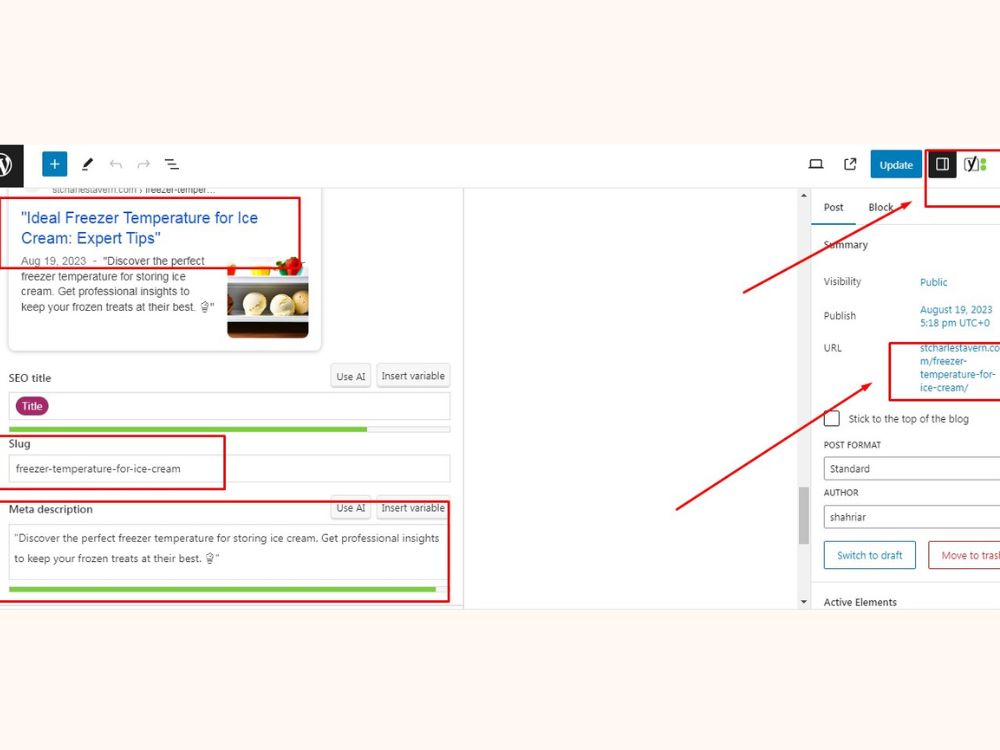The height and width of the screenshot is (750, 1000).
Task: Focus the SEO title input field
Action: point(230,406)
